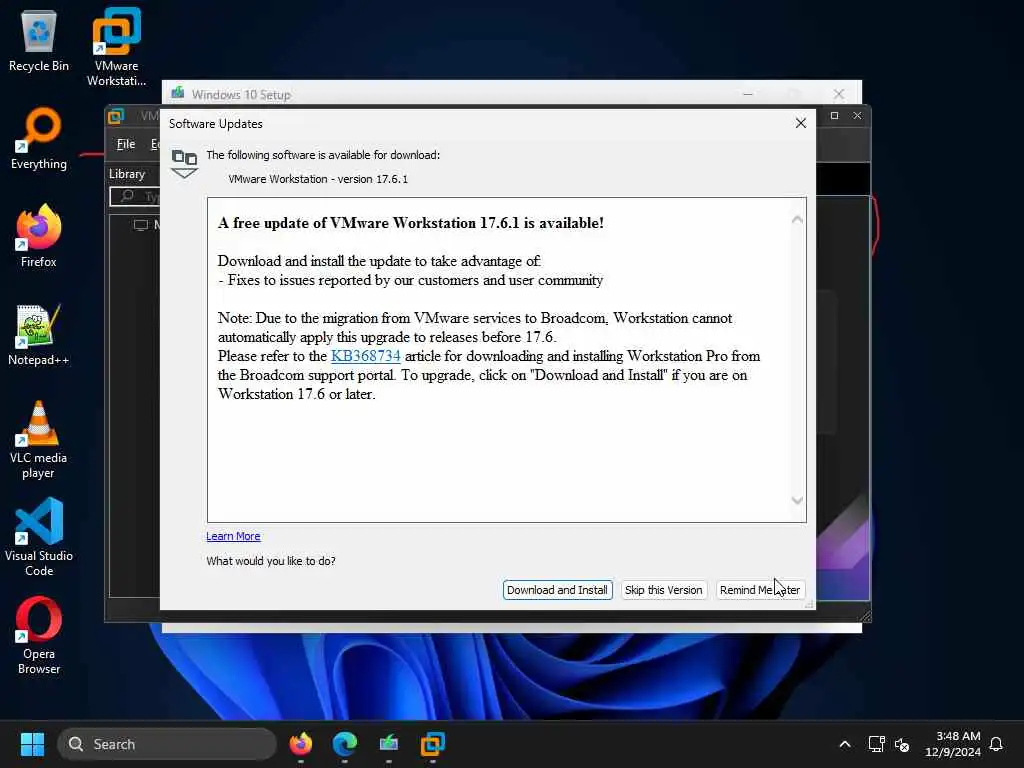This screenshot has width=1024, height=768.
Task: Open Firefox desktop shortcut
Action: point(39,236)
